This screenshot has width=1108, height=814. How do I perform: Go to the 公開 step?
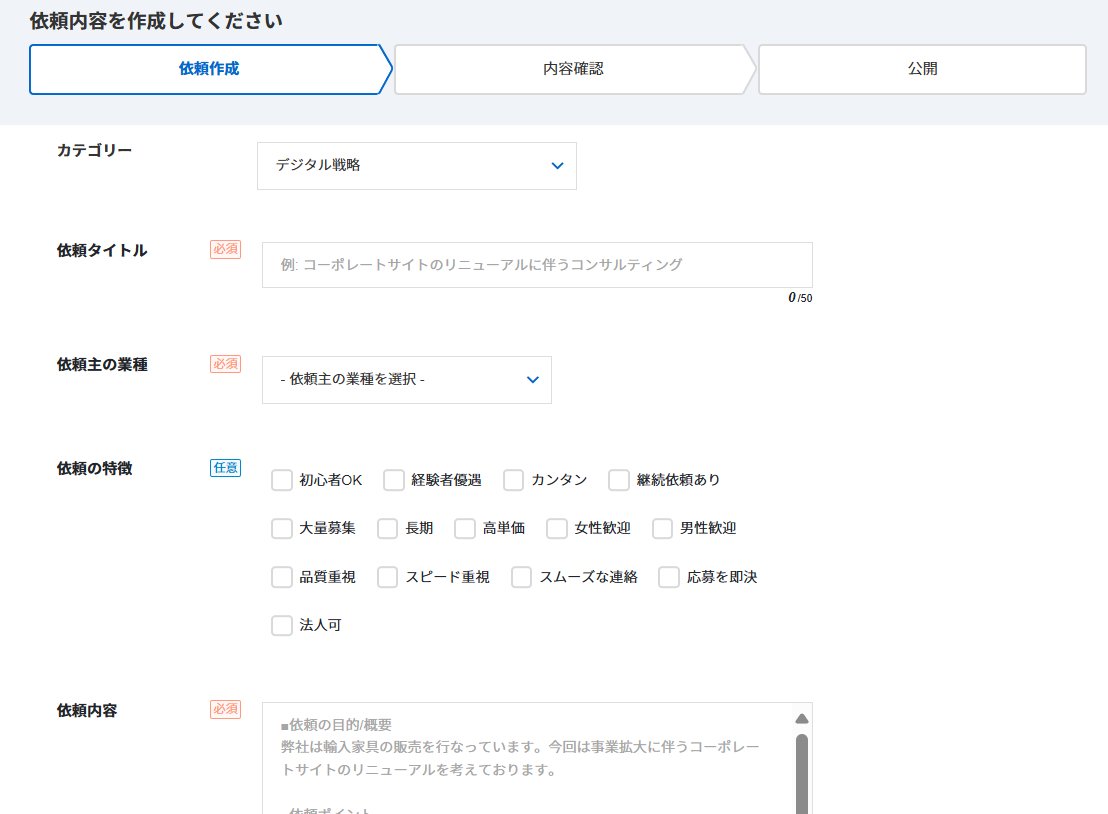[922, 69]
